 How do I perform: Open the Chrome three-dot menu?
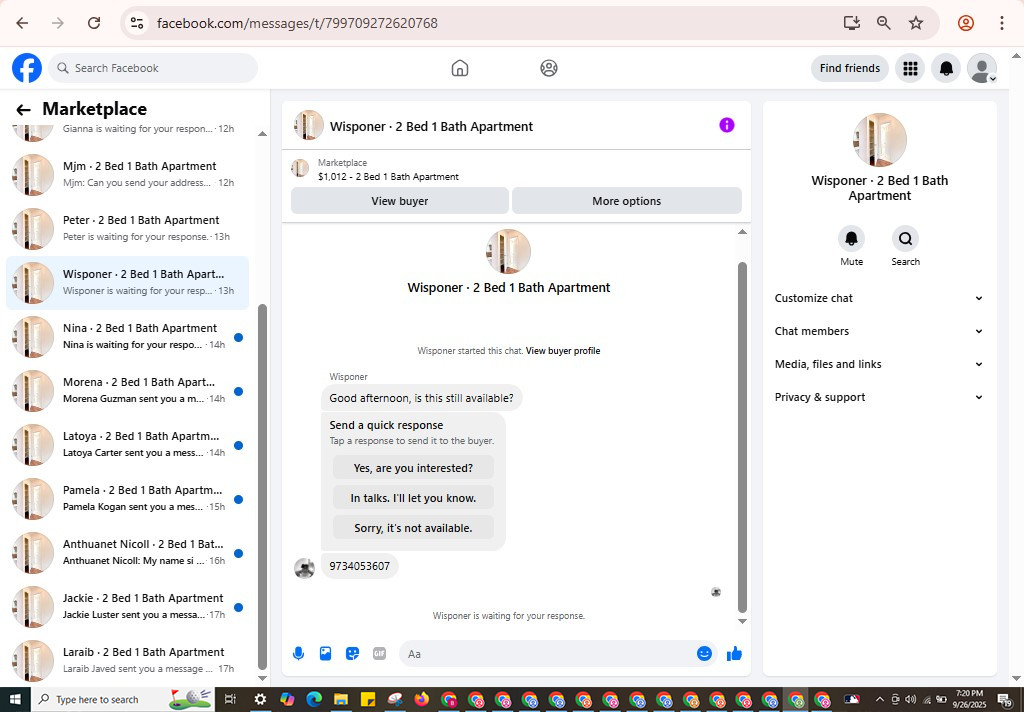(x=1001, y=23)
